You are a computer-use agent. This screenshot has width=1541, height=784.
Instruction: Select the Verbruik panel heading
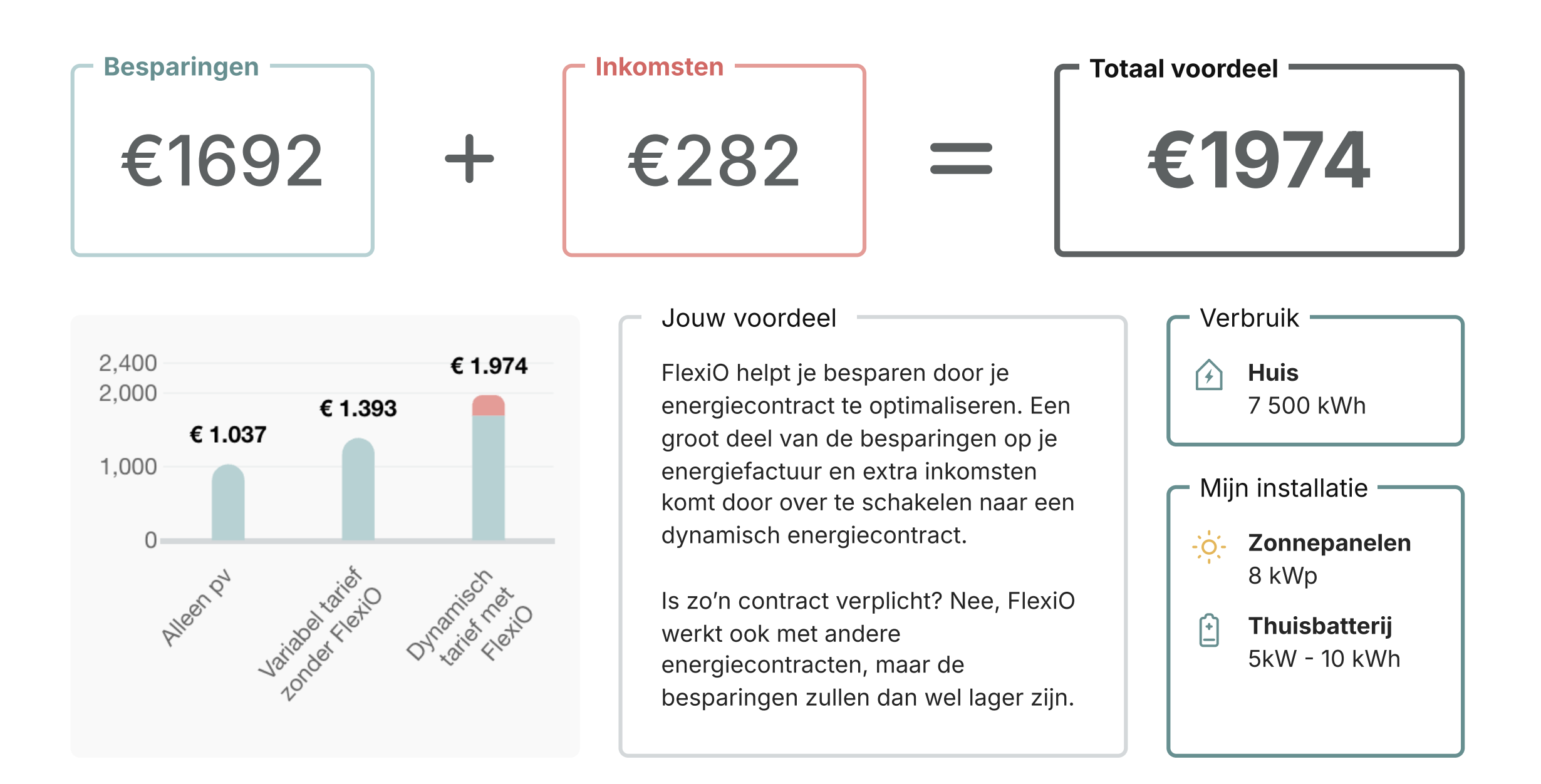click(x=1249, y=318)
